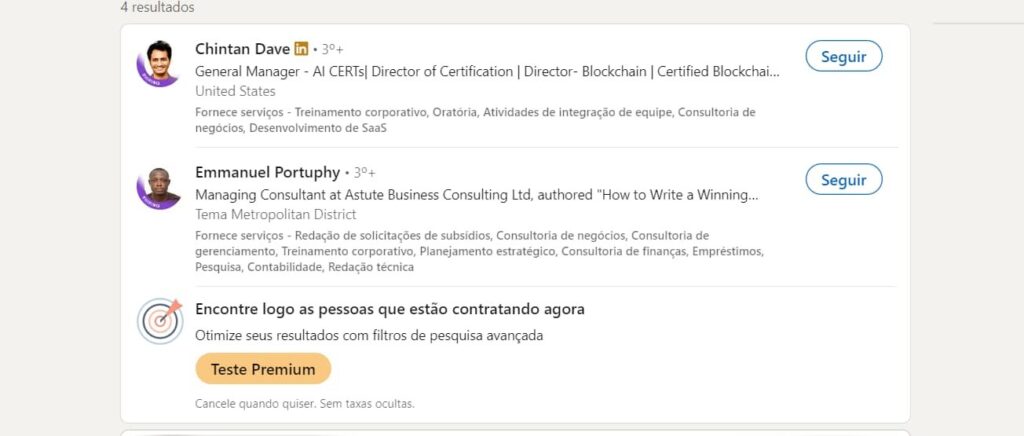Click the 'Tema Metropolitan District' location text
The width and height of the screenshot is (1024, 436).
point(276,215)
